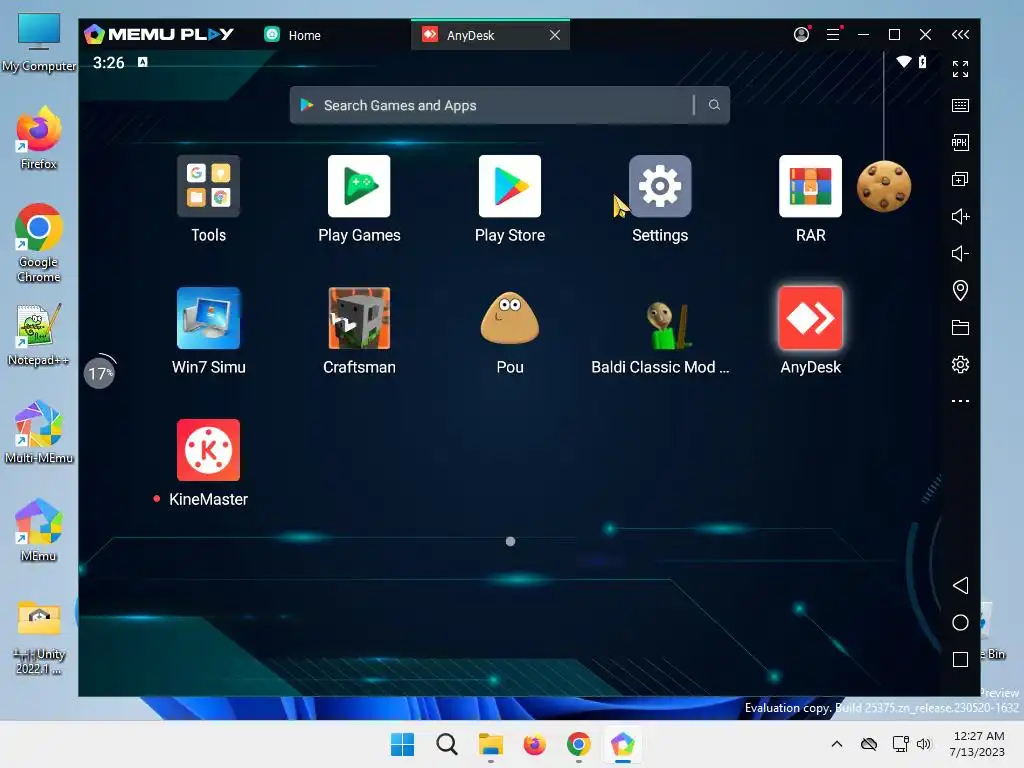Open the Play Store app
Screen dimensions: 1024x768
pos(510,186)
